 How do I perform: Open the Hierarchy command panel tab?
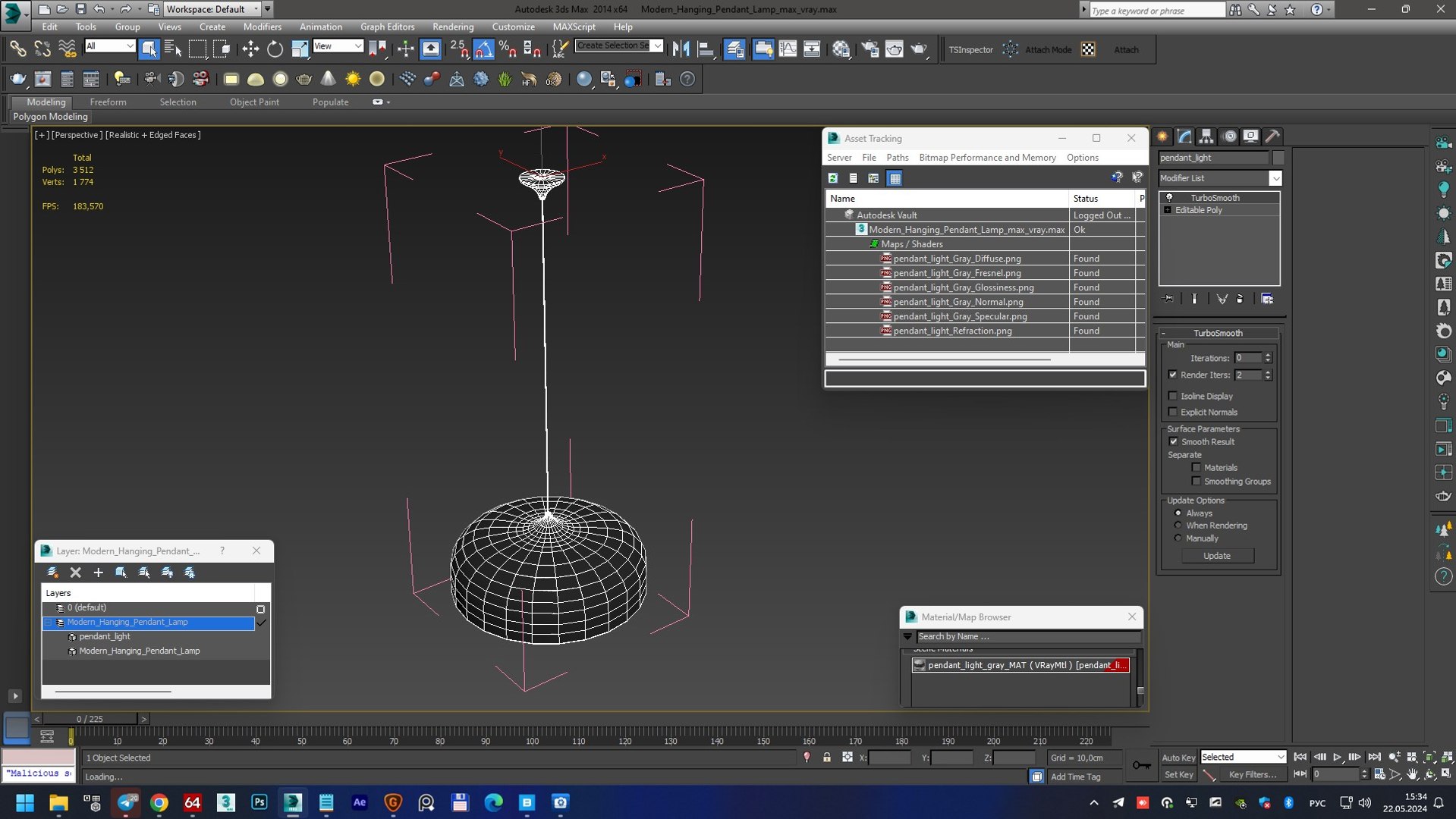pyautogui.click(x=1206, y=136)
